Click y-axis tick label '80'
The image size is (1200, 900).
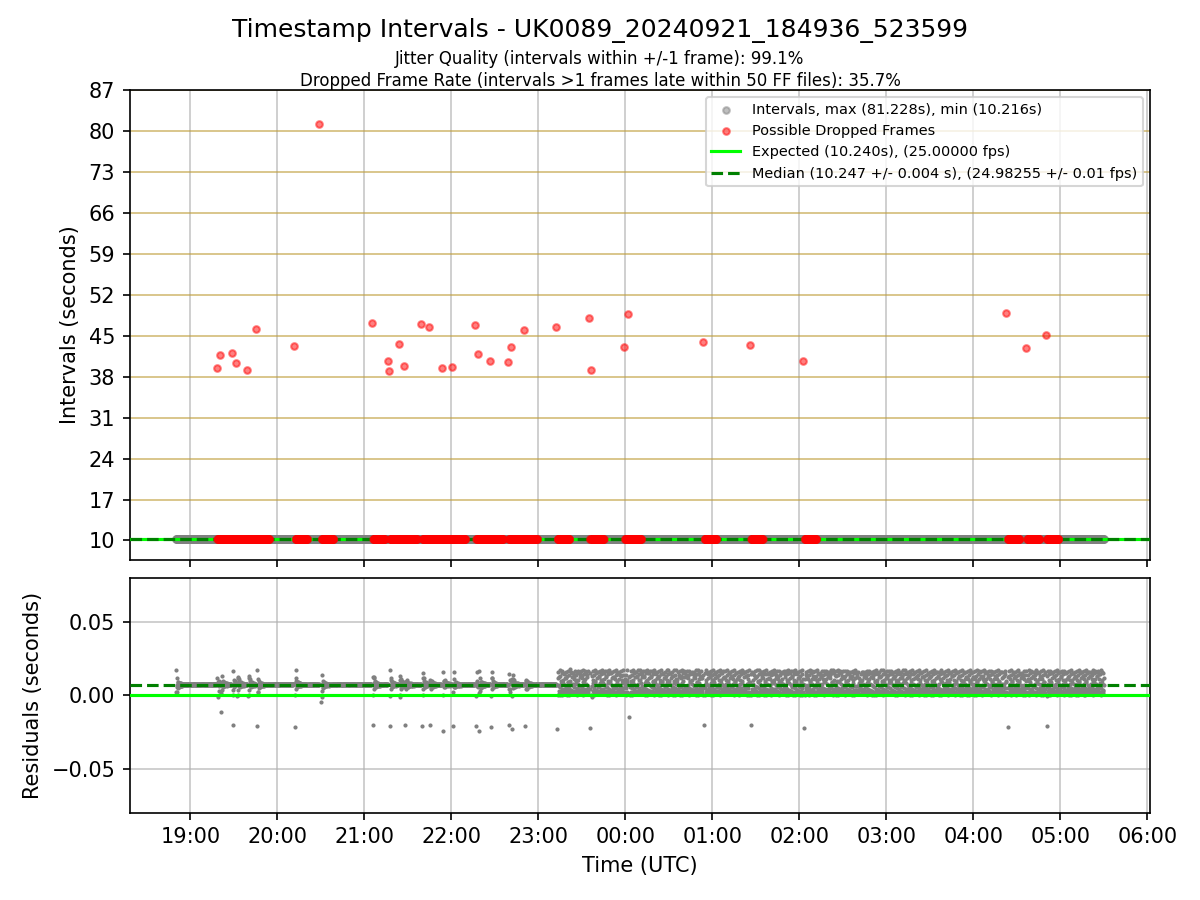[103, 131]
